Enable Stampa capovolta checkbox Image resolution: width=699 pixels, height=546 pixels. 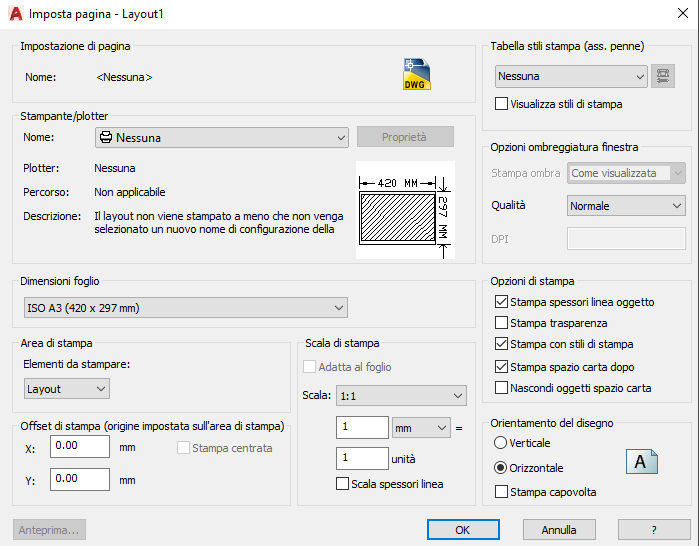coord(502,492)
